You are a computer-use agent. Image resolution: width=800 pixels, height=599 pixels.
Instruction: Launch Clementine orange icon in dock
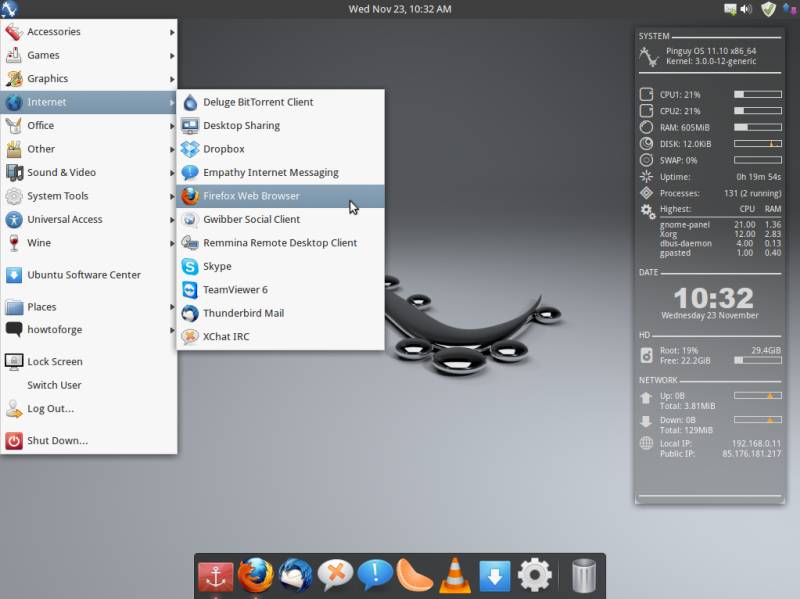click(x=414, y=576)
